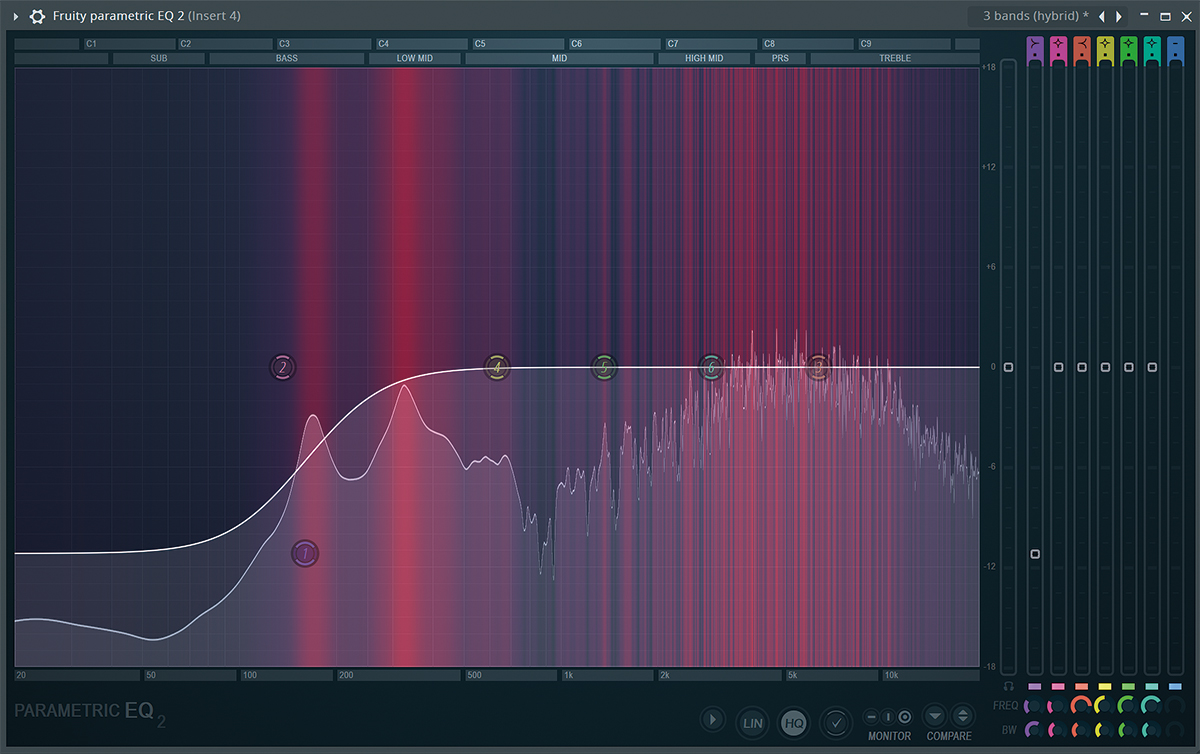The height and width of the screenshot is (754, 1200).
Task: Click the C8 note marker
Action: coord(808,44)
